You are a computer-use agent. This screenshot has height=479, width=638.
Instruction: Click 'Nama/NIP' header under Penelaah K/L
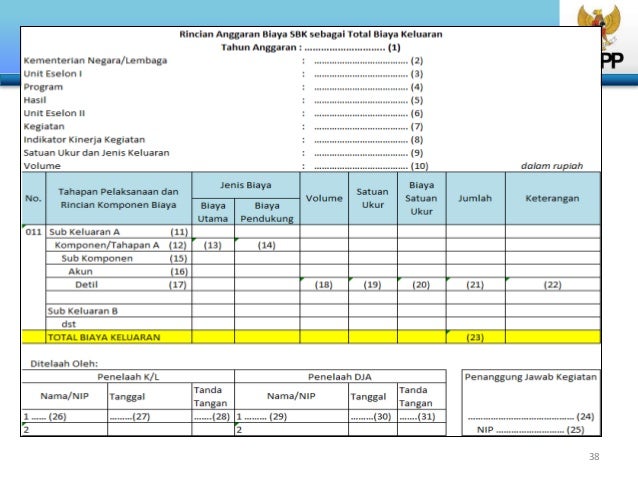(x=64, y=396)
